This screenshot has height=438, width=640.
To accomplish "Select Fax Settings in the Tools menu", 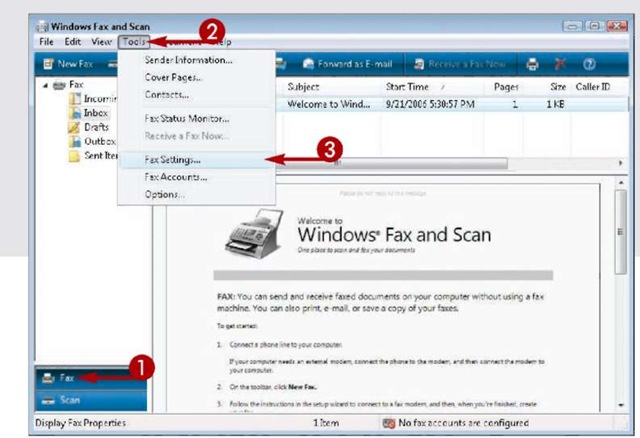I will coord(197,160).
